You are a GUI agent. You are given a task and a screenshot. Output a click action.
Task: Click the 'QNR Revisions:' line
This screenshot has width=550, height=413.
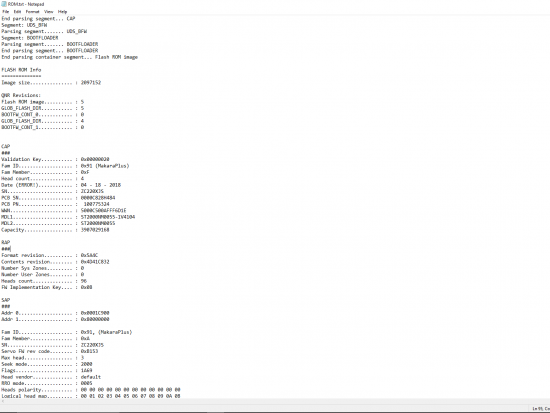(21, 95)
